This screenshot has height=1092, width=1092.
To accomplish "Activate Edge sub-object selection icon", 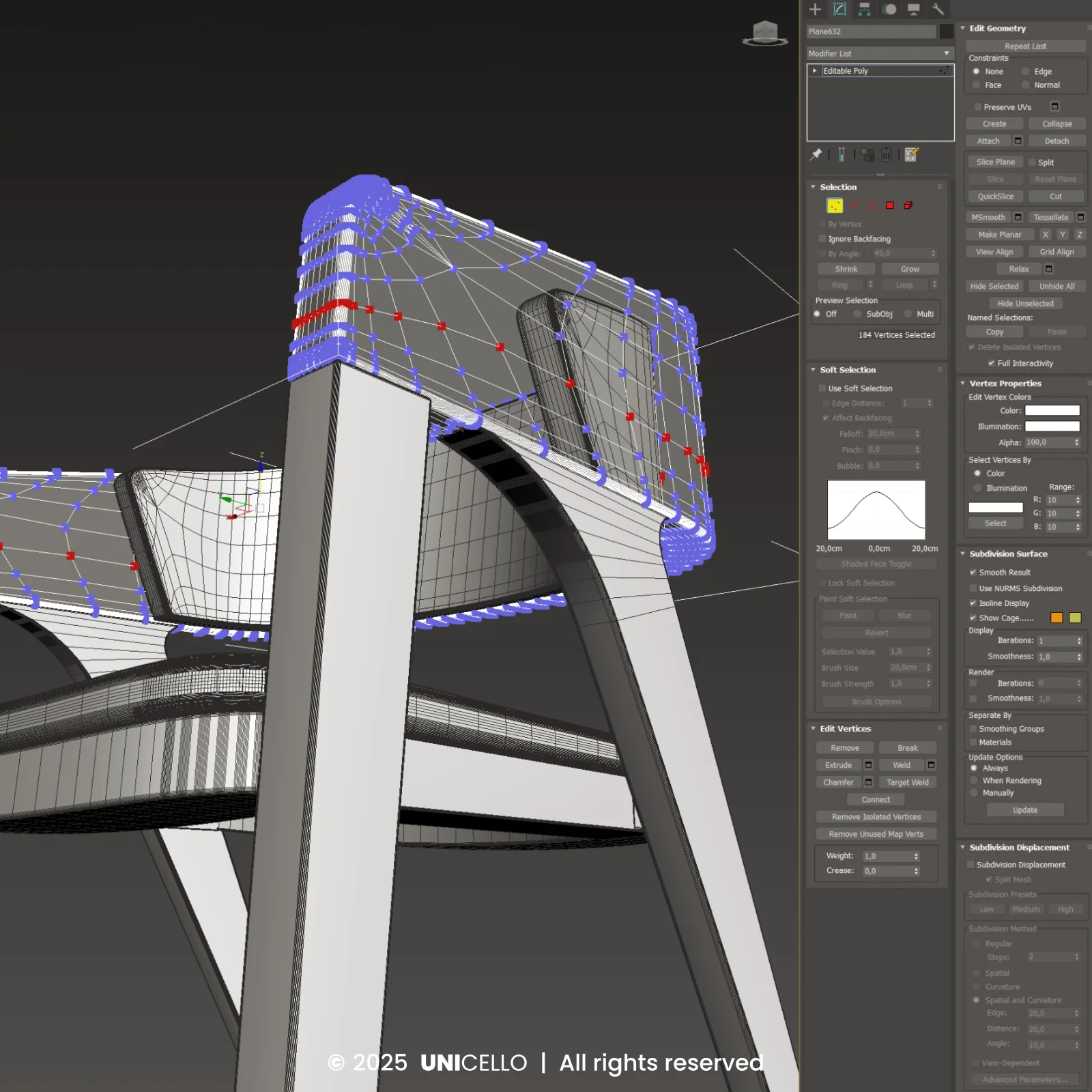I will 853,205.
